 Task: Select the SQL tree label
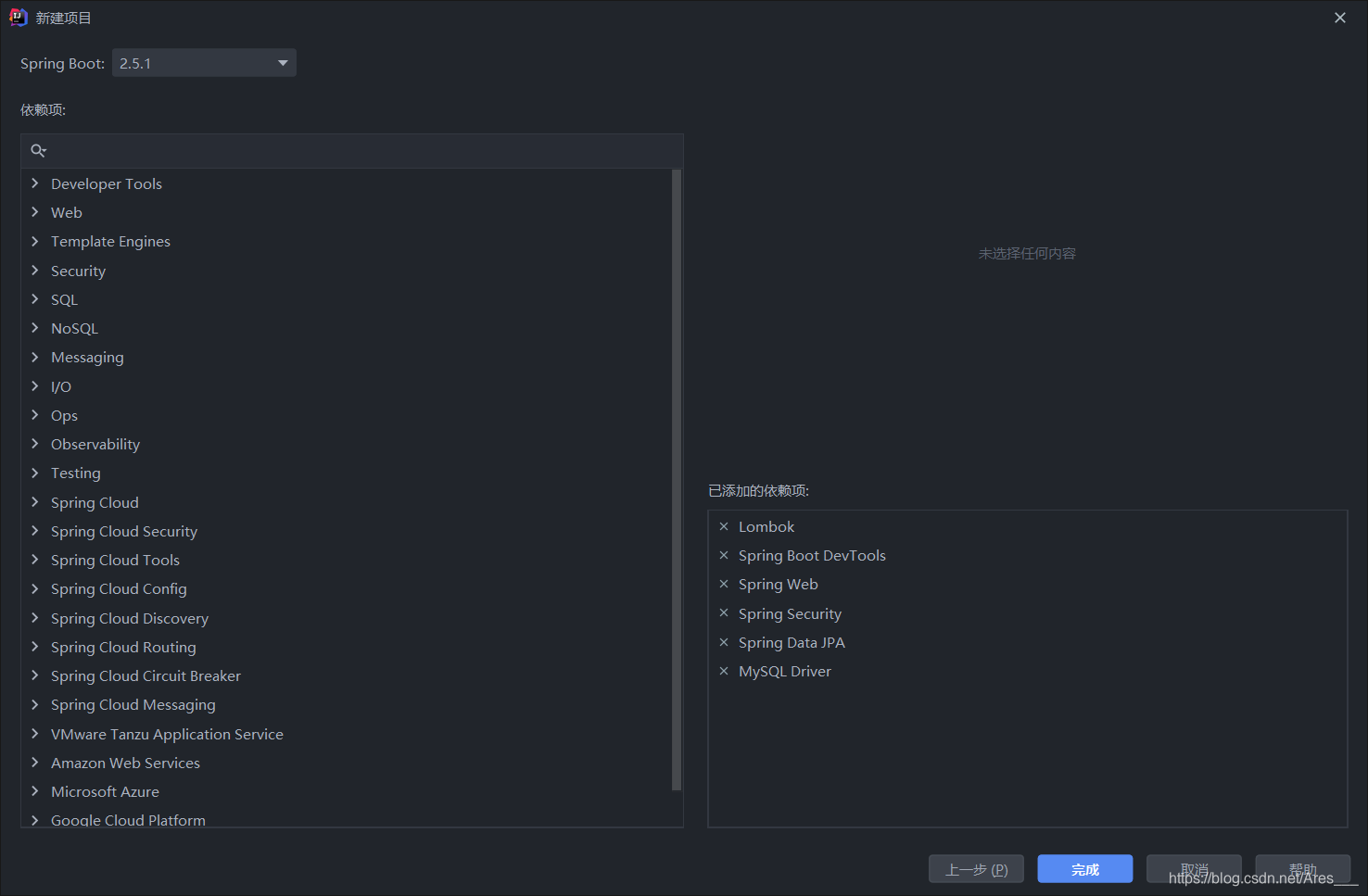click(64, 299)
